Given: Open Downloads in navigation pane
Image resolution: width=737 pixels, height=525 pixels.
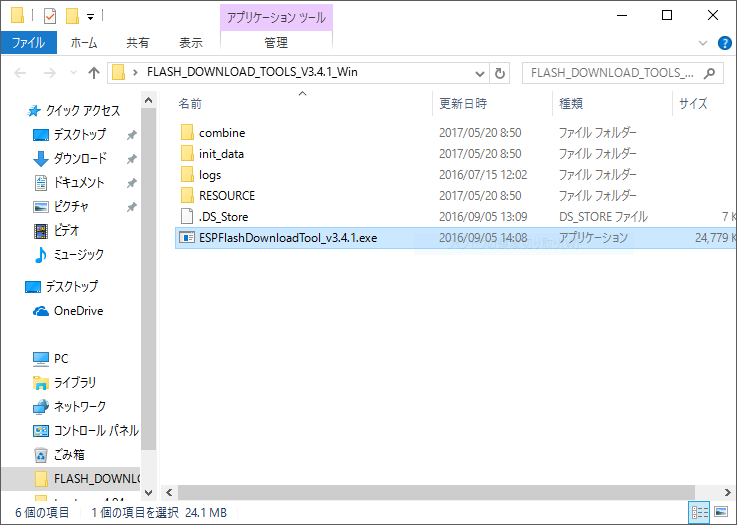Looking at the screenshot, I should point(80,158).
